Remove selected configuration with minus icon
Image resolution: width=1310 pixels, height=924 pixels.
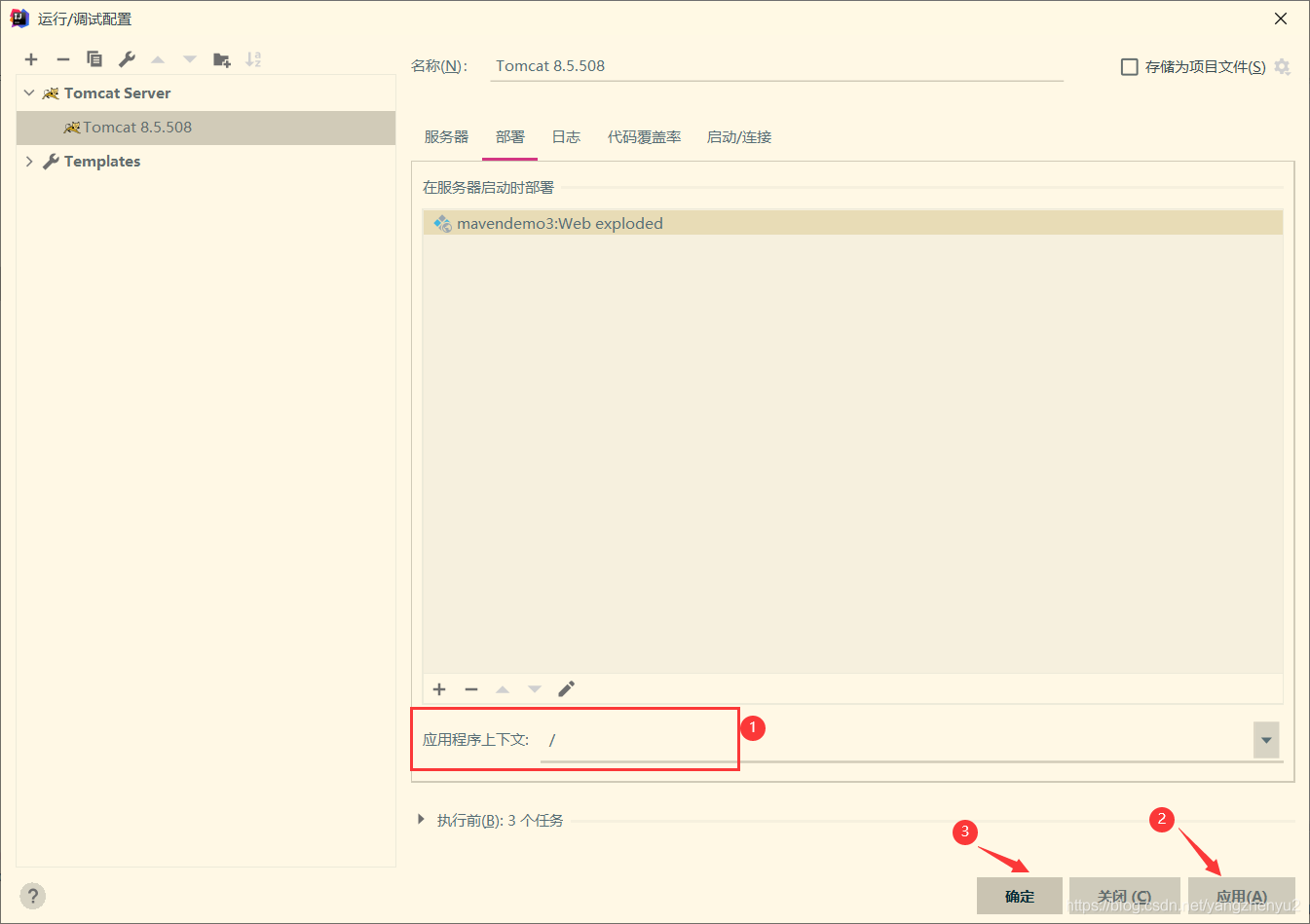[63, 59]
